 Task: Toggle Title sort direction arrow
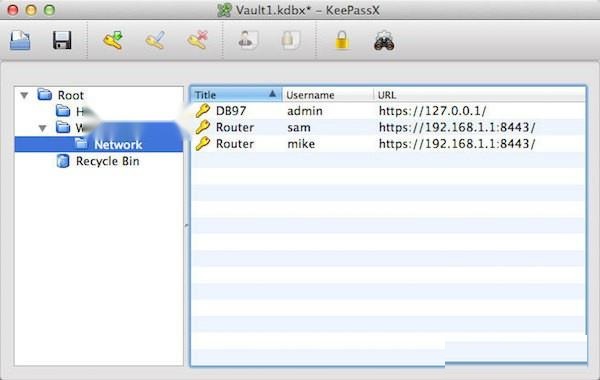point(272,94)
